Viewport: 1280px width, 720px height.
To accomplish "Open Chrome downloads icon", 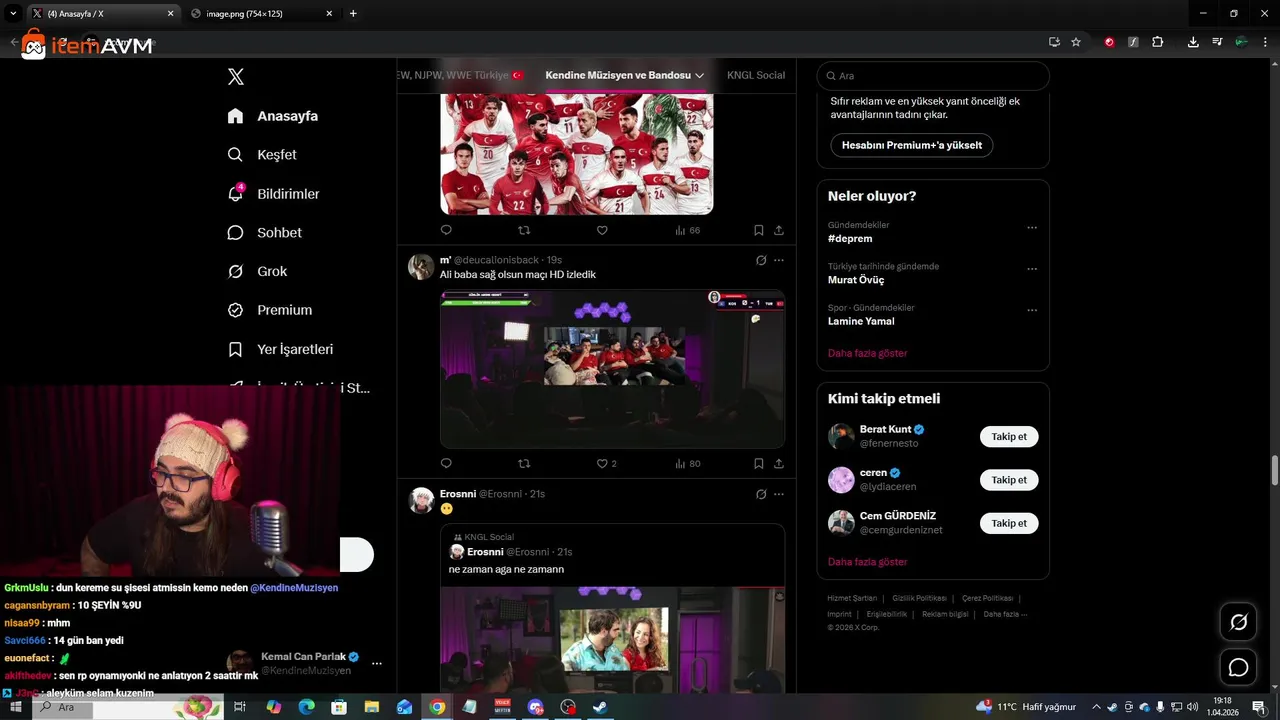I will pos(1193,42).
